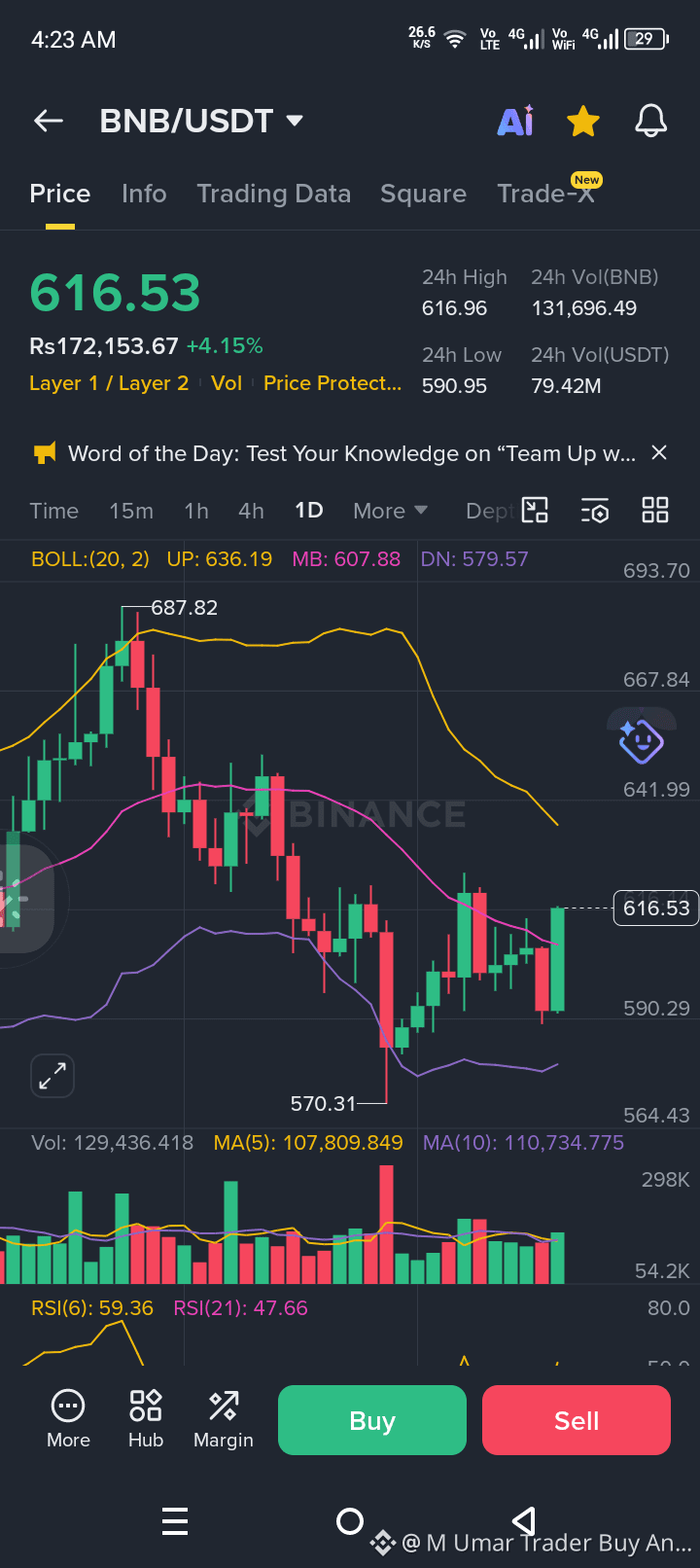Open the Hub shortcut
Viewport: 700px width, 1568px height.
point(146,1419)
